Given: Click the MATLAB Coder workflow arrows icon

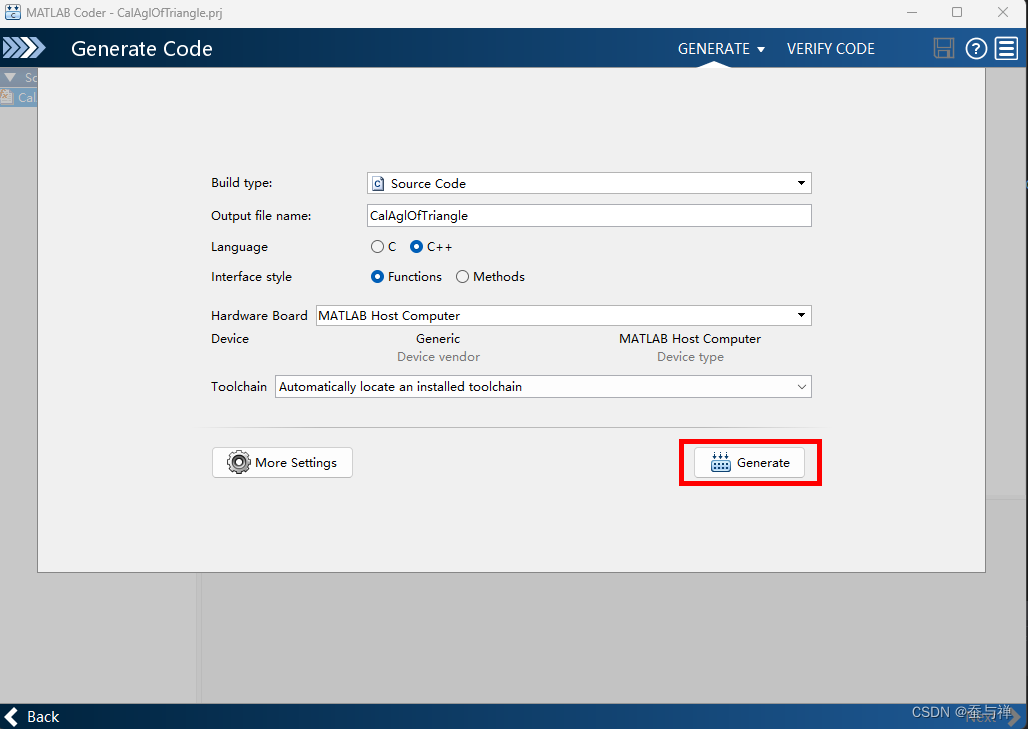Looking at the screenshot, I should (x=24, y=48).
